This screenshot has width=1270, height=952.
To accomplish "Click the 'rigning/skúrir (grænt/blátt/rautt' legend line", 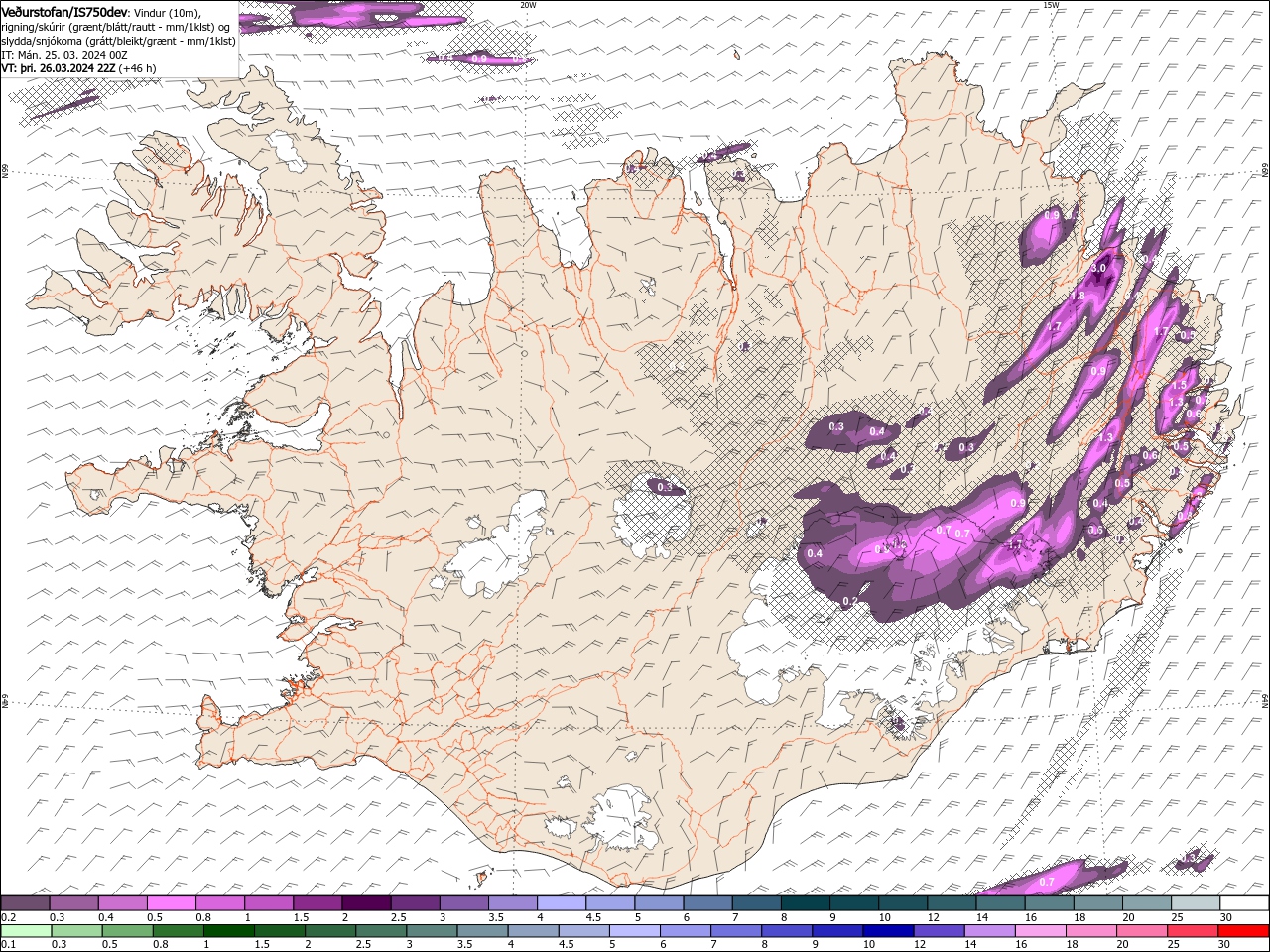I will pos(115,27).
